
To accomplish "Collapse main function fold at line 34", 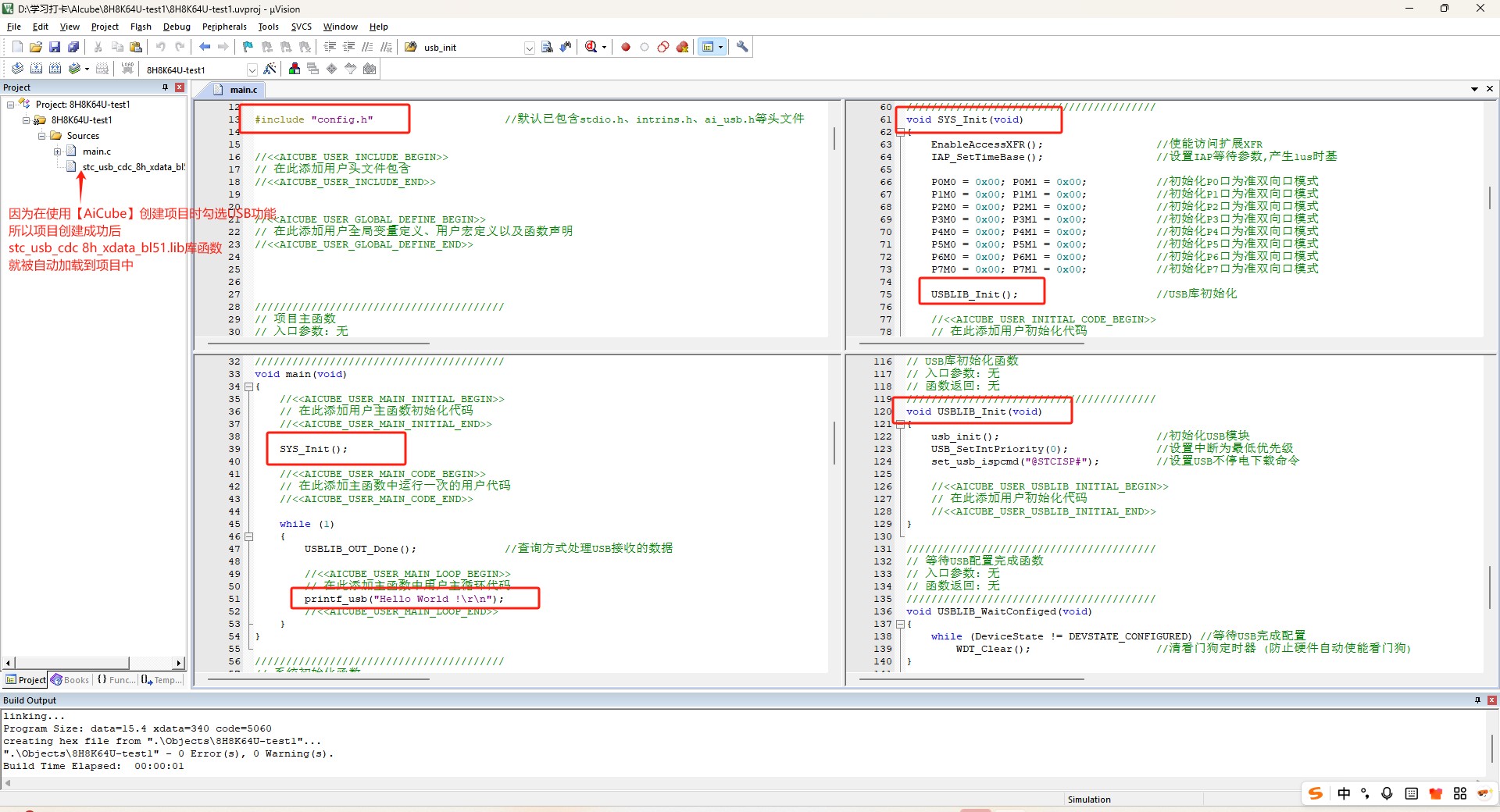I will [249, 386].
